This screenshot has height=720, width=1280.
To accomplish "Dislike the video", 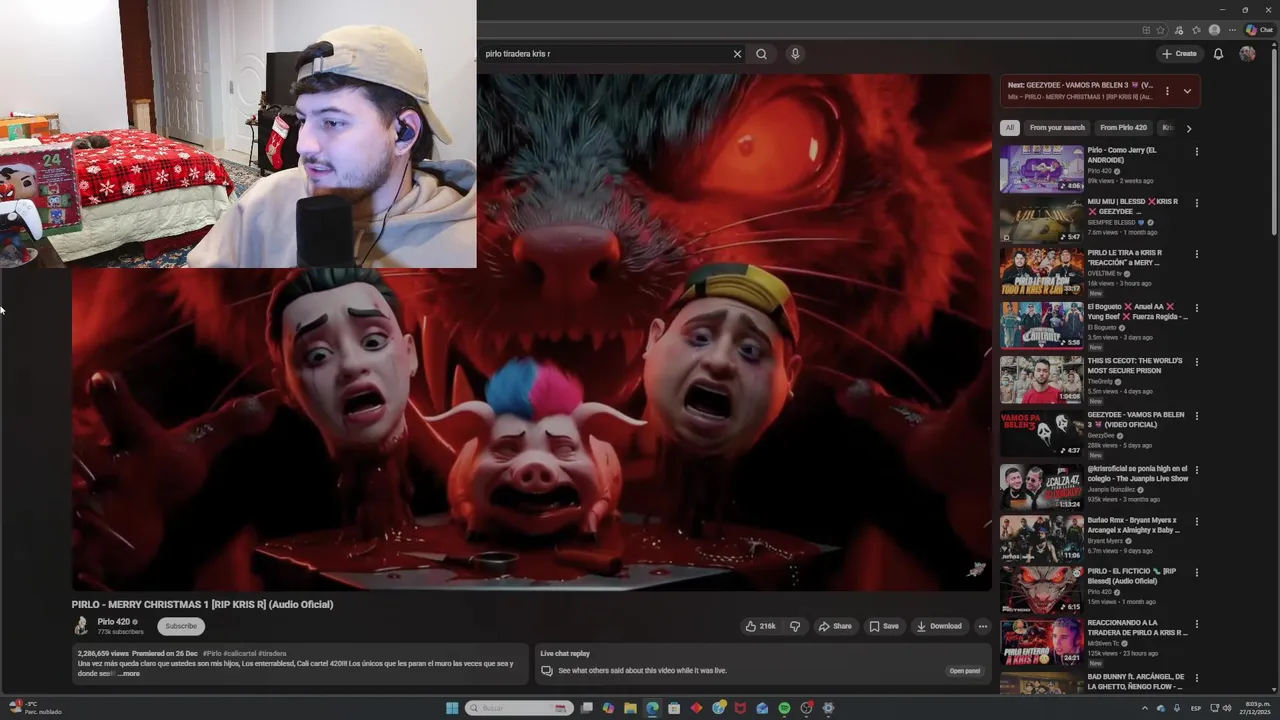I will coord(795,626).
